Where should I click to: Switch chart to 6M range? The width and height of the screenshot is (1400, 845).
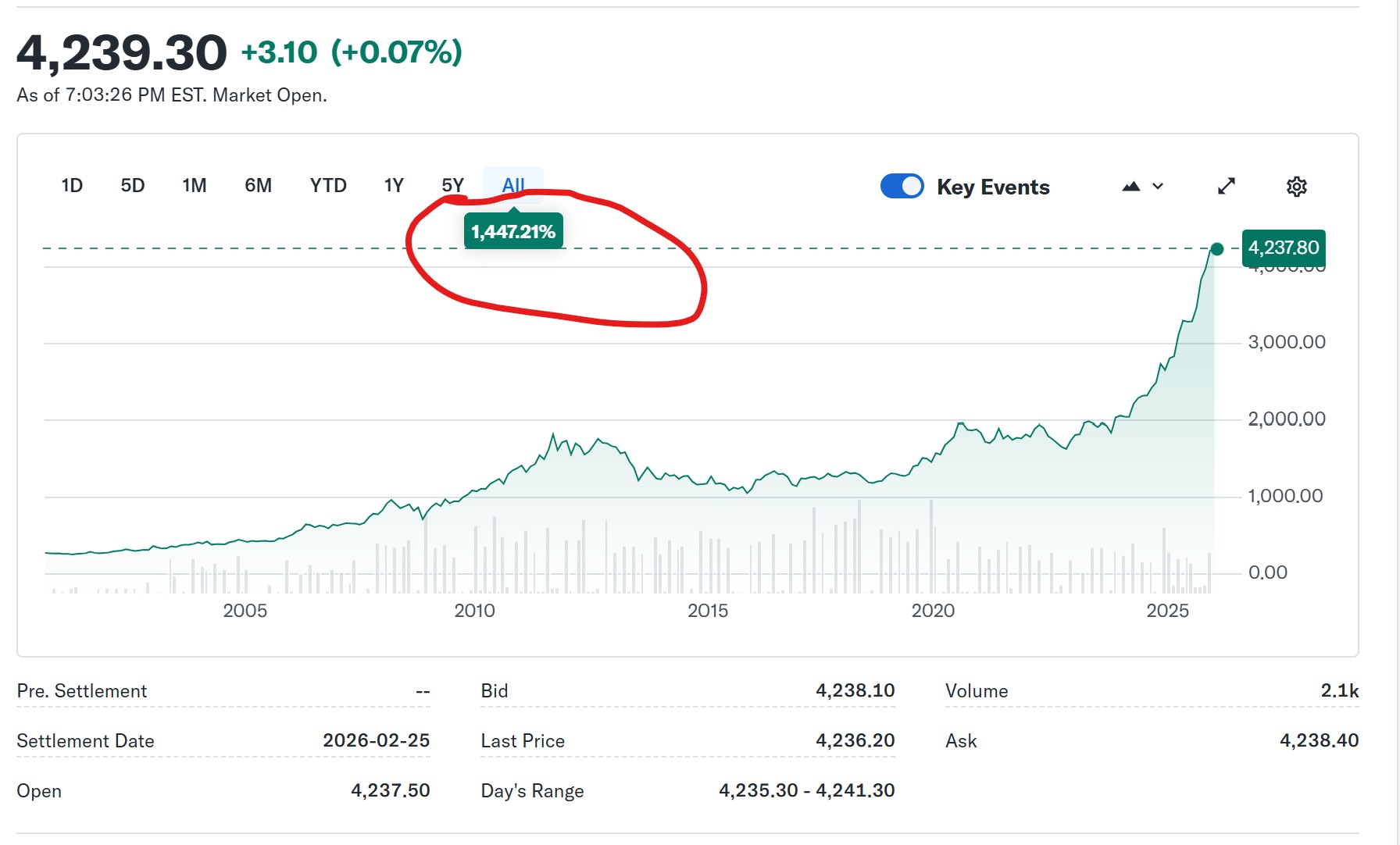pyautogui.click(x=259, y=186)
